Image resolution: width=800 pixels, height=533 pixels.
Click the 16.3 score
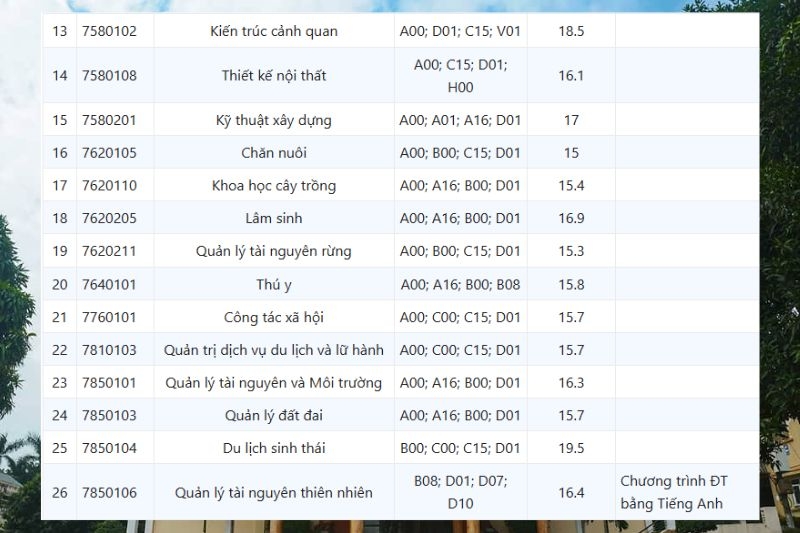pyautogui.click(x=571, y=383)
